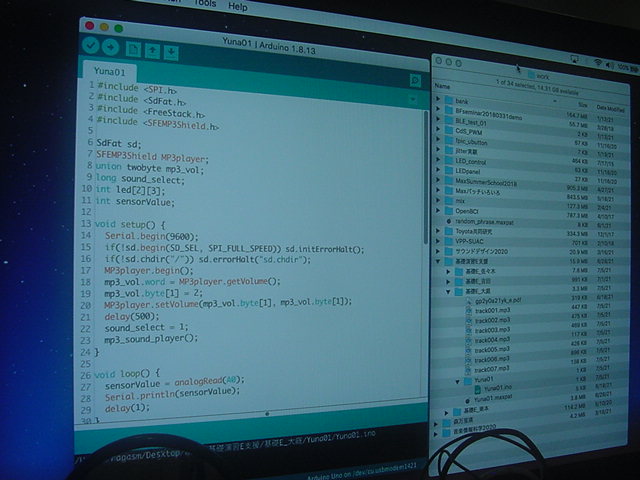Image resolution: width=640 pixels, height=480 pixels.
Task: Select track001.mp3 file icon
Action: coord(469,311)
